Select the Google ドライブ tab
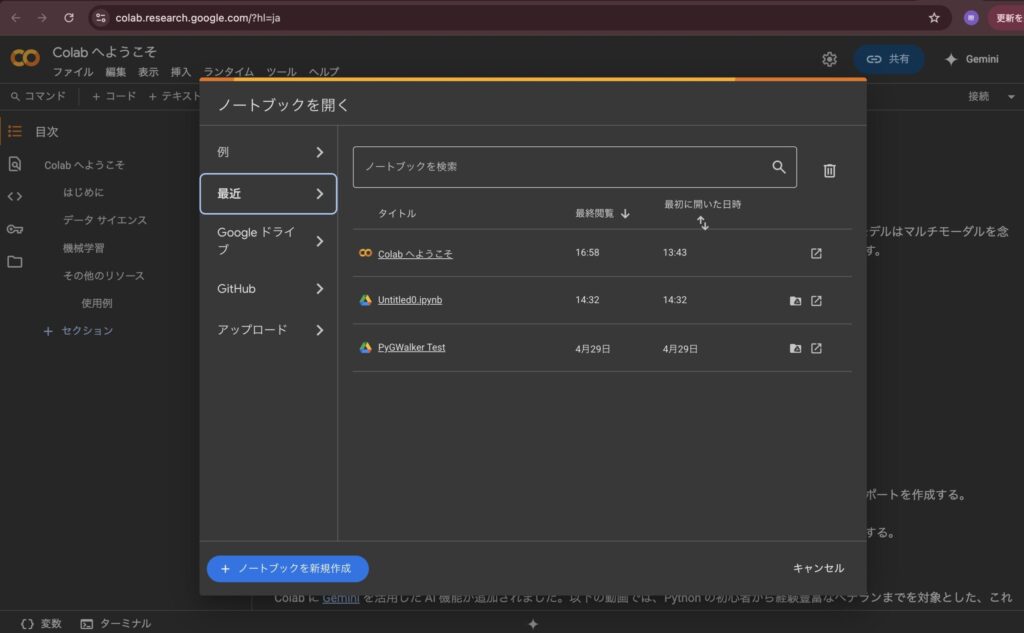Viewport: 1024px width, 633px height. pos(268,241)
